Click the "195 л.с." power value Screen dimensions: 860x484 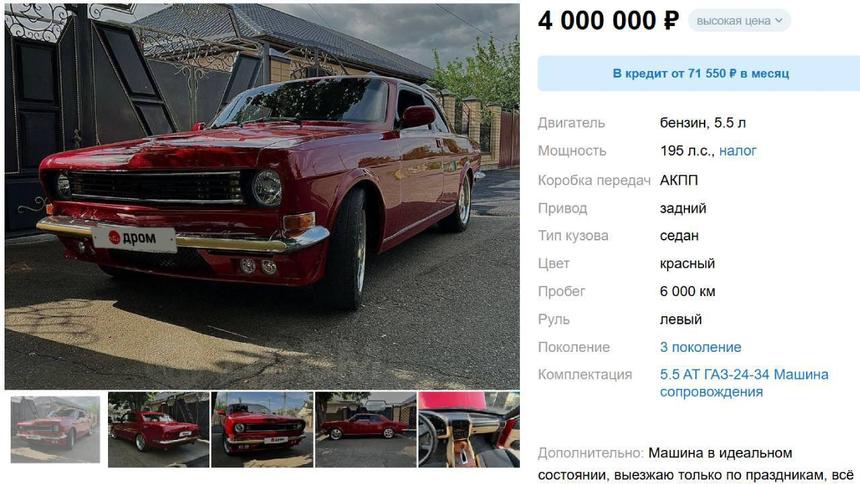point(686,151)
